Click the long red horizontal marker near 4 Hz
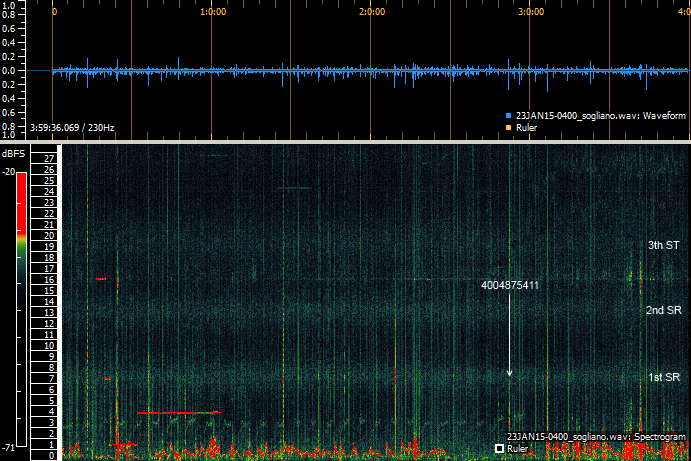Image resolution: width=691 pixels, height=461 pixels. pos(178,412)
